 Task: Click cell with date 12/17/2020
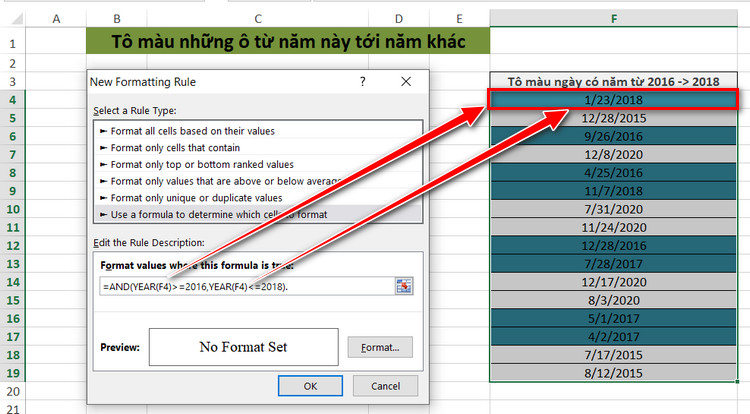pyautogui.click(x=614, y=282)
